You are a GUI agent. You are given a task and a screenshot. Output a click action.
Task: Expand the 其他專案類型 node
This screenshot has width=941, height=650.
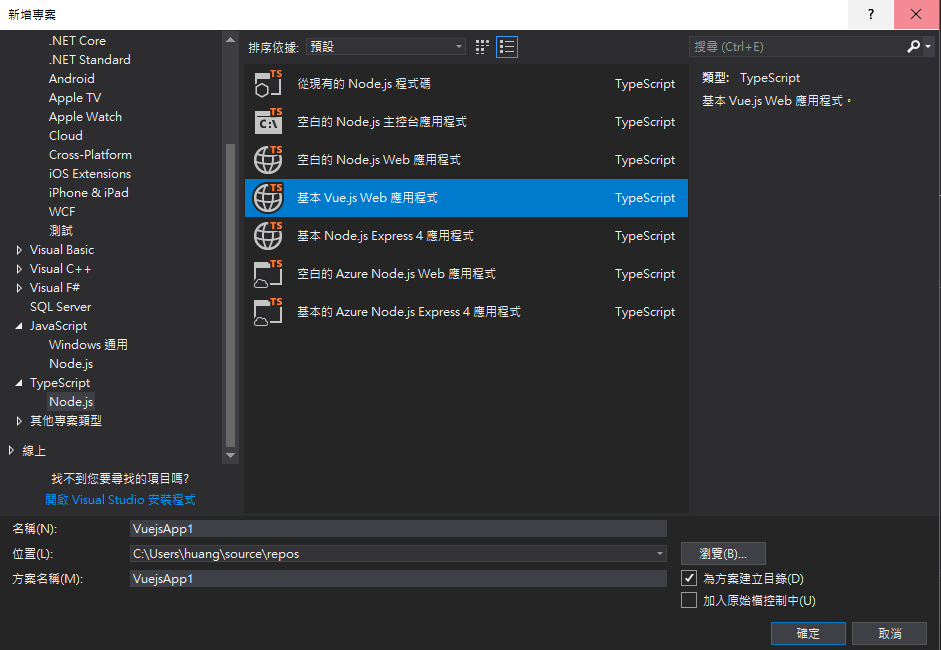[19, 421]
